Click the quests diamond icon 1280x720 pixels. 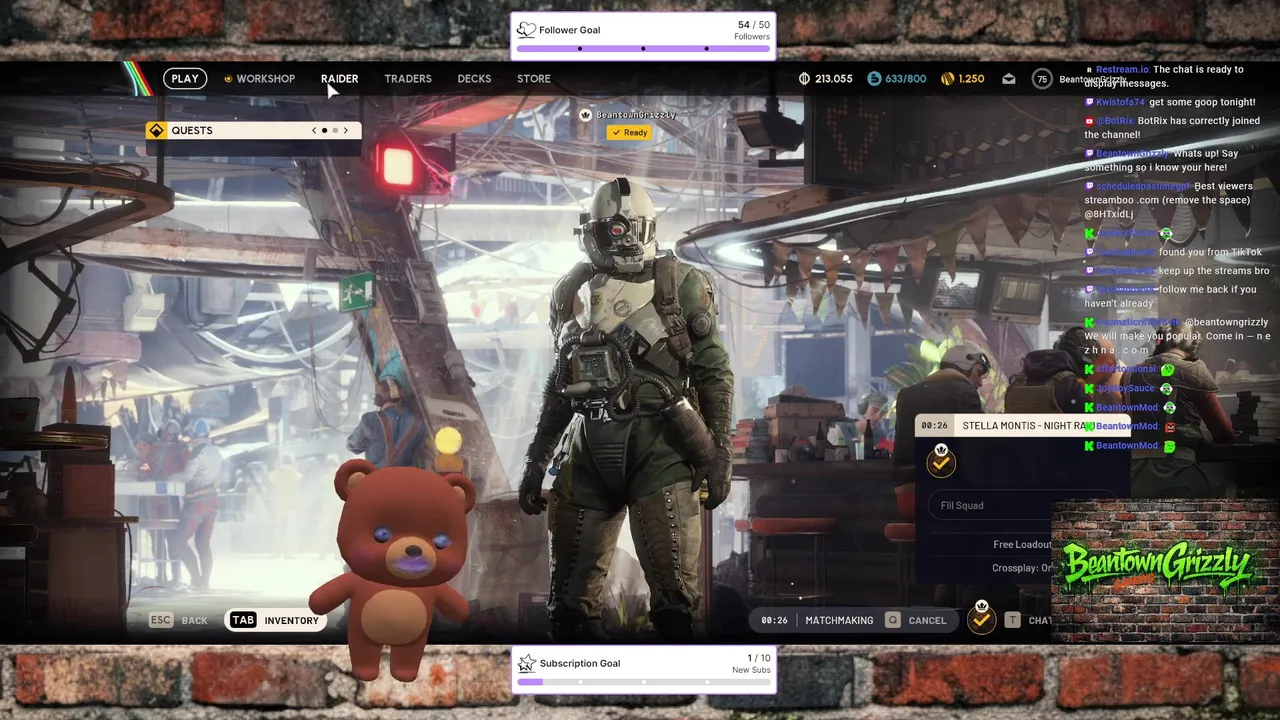click(x=156, y=130)
